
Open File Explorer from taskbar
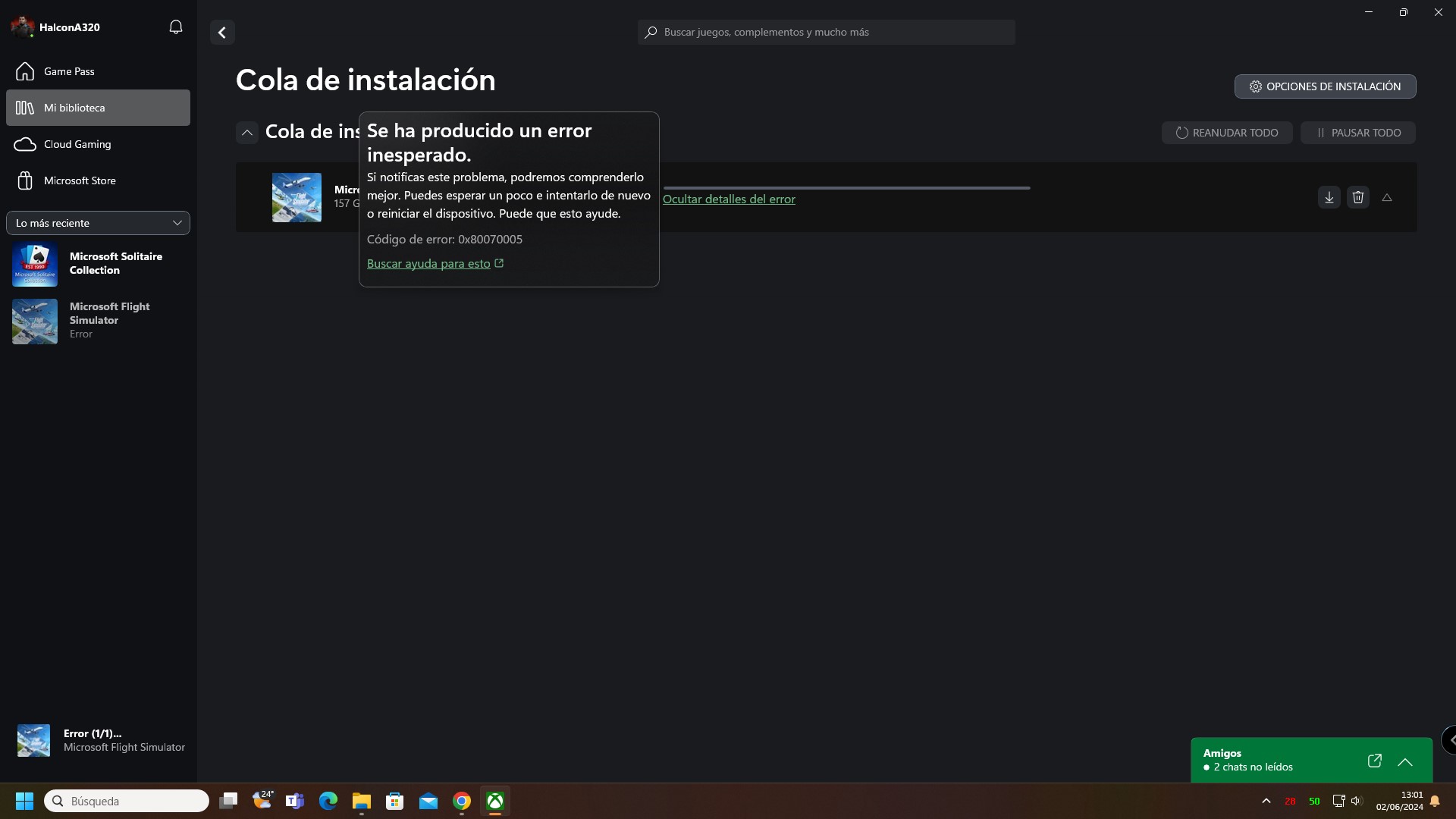362,801
